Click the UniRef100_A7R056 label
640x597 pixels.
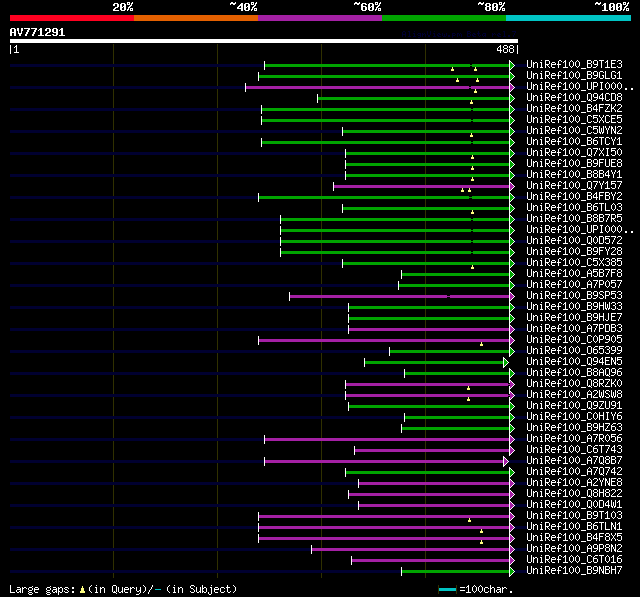pos(574,439)
